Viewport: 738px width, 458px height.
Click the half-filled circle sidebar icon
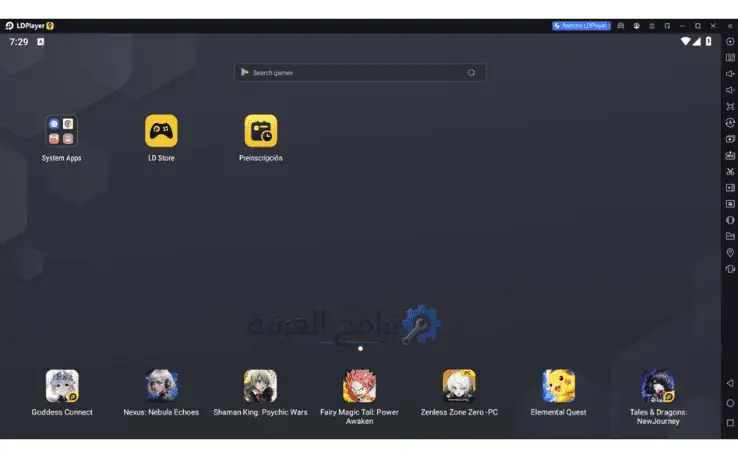(730, 220)
